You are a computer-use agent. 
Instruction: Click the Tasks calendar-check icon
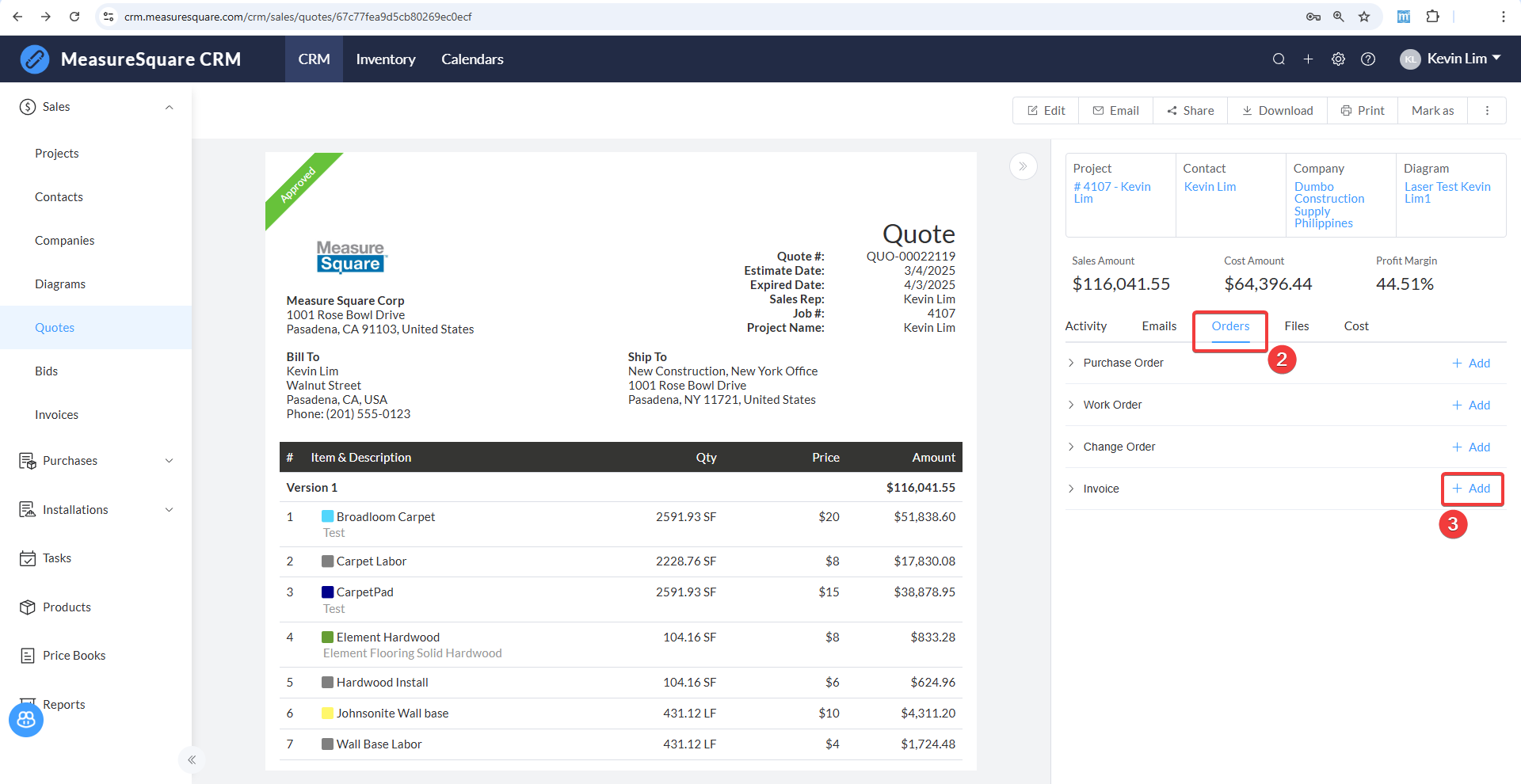click(28, 558)
